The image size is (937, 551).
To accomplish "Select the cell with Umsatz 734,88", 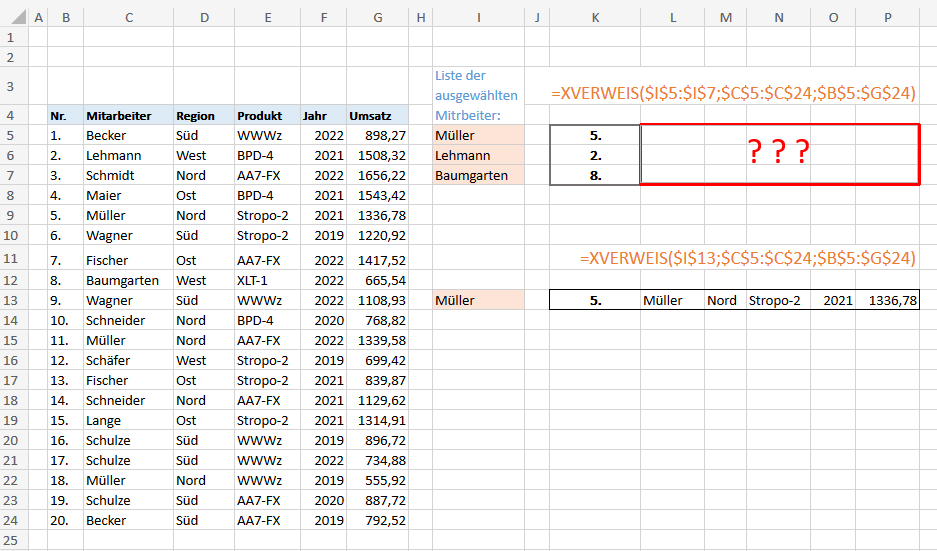I will point(378,460).
